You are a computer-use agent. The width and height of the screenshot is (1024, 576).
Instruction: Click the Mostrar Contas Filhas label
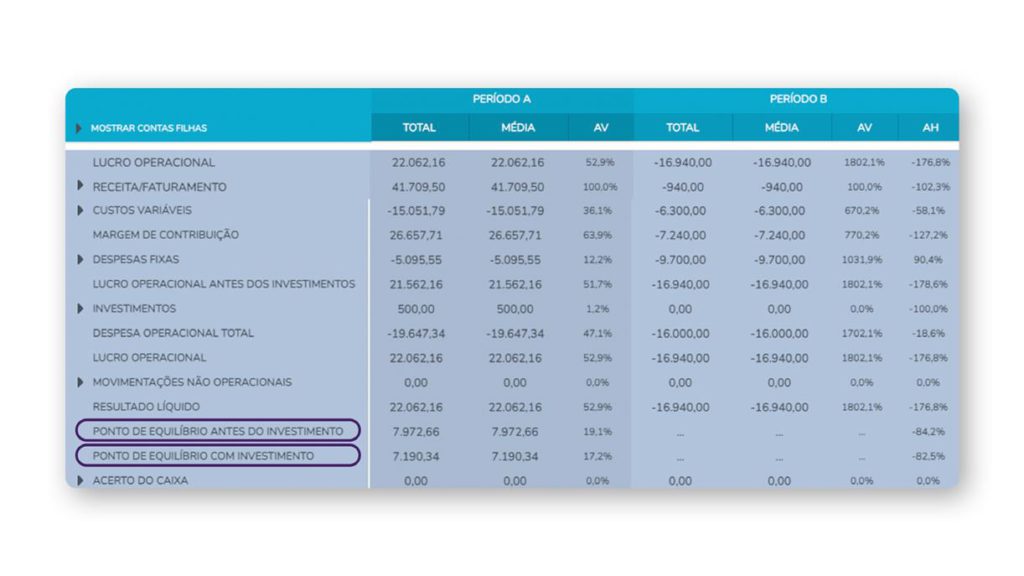click(149, 128)
